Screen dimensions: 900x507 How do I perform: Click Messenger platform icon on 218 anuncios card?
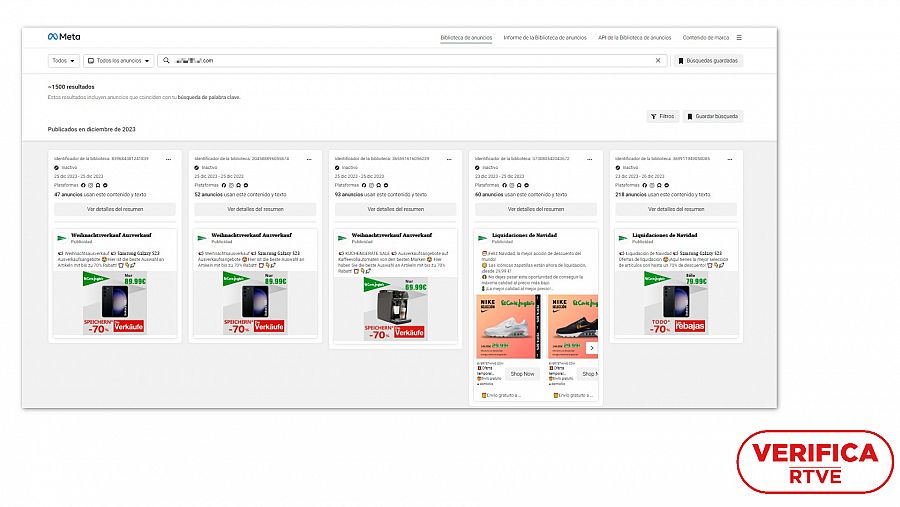point(666,185)
